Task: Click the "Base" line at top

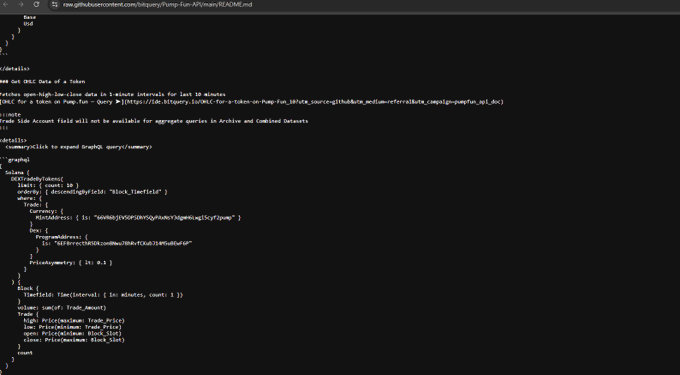Action: tap(30, 17)
